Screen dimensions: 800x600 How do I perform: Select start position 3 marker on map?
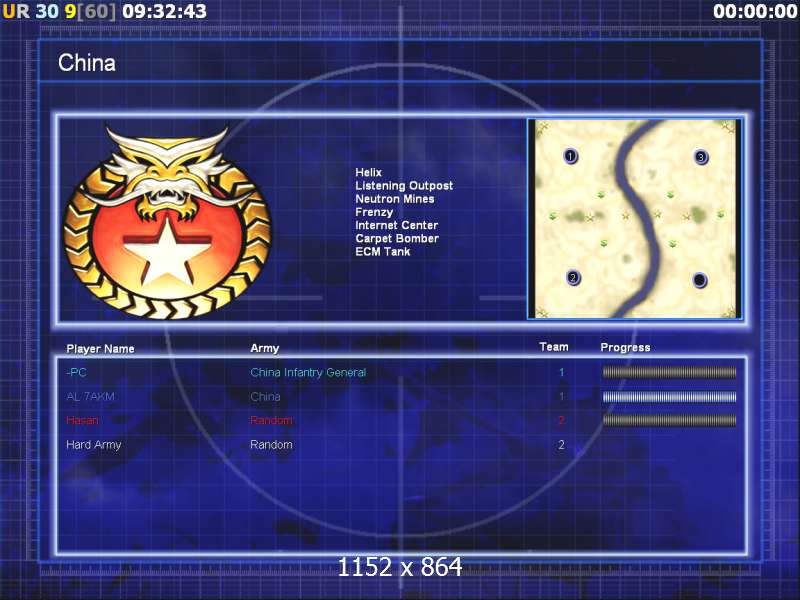tap(701, 157)
